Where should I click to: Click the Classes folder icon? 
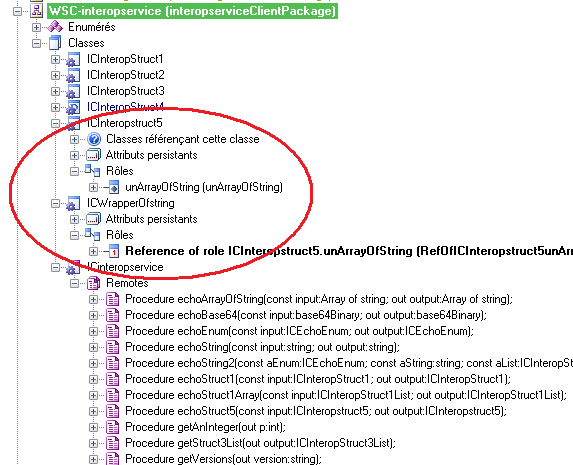tap(55, 43)
